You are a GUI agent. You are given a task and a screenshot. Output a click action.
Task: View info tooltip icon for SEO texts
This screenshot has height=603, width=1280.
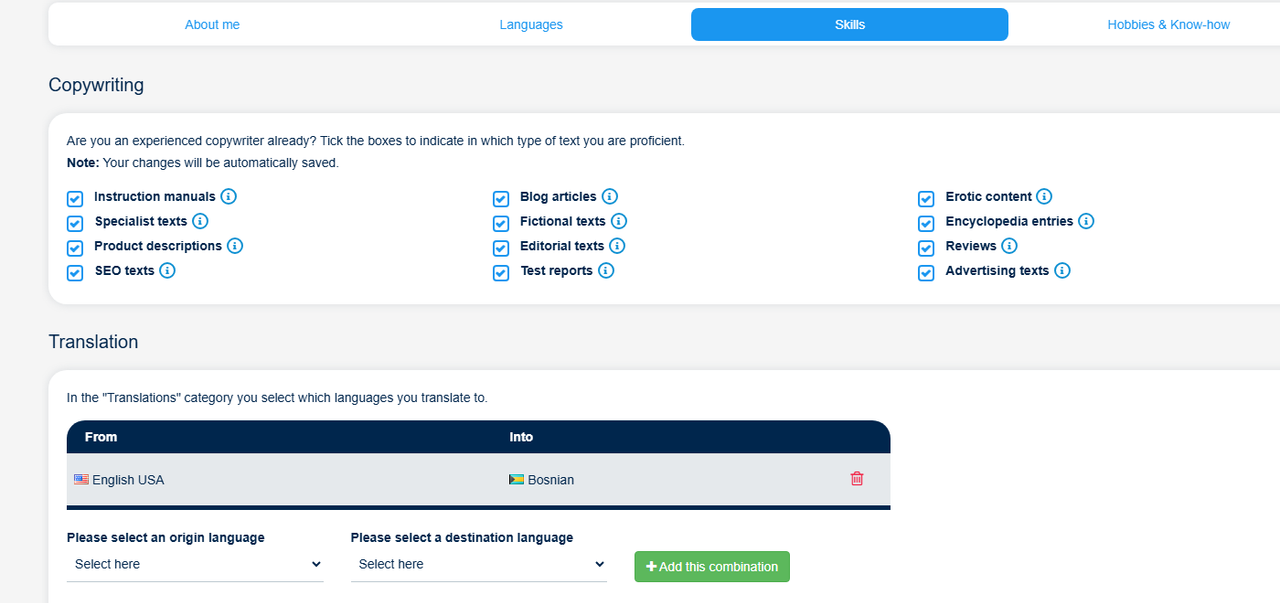(x=167, y=270)
